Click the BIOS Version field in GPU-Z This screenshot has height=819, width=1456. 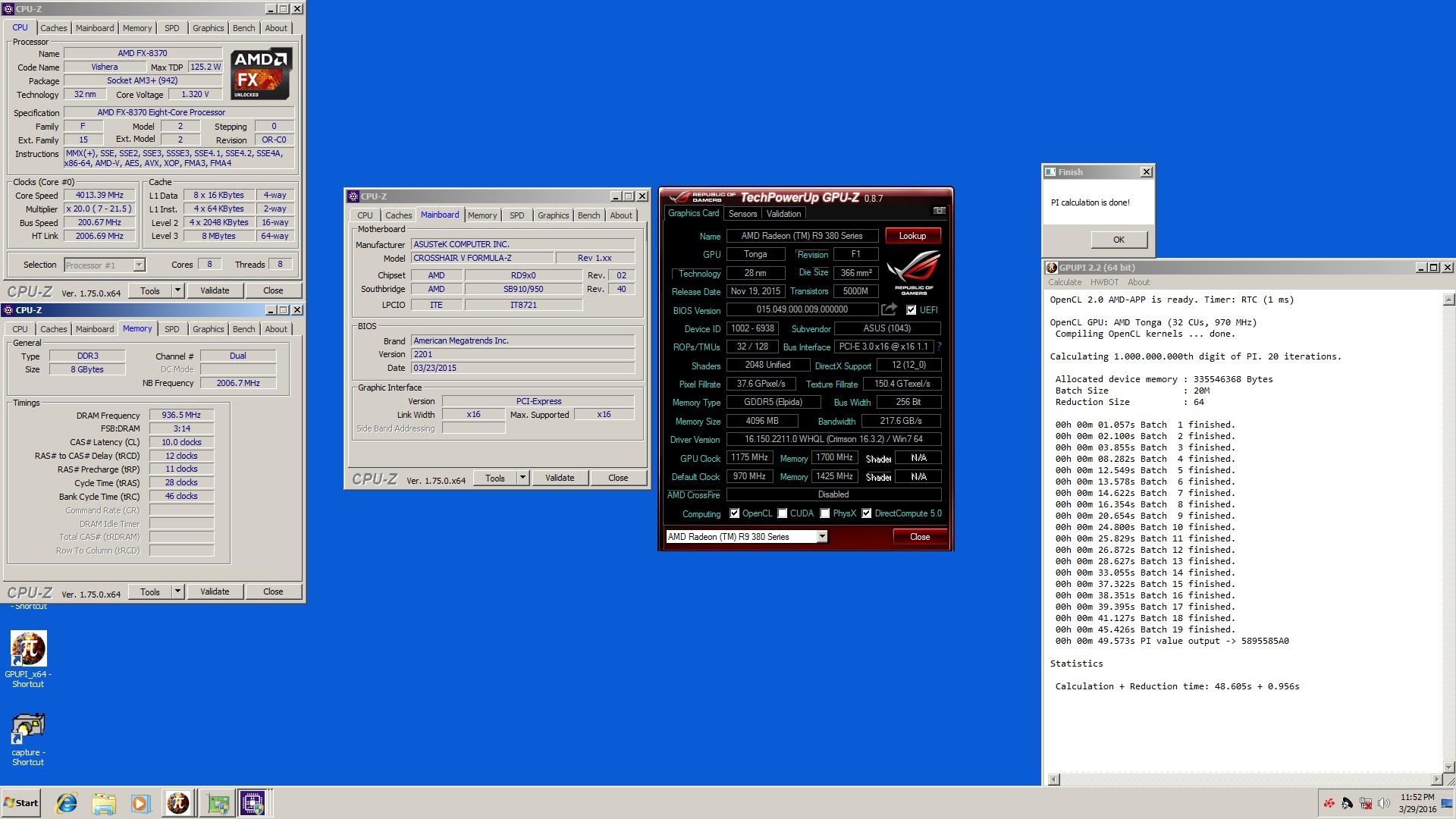point(802,309)
